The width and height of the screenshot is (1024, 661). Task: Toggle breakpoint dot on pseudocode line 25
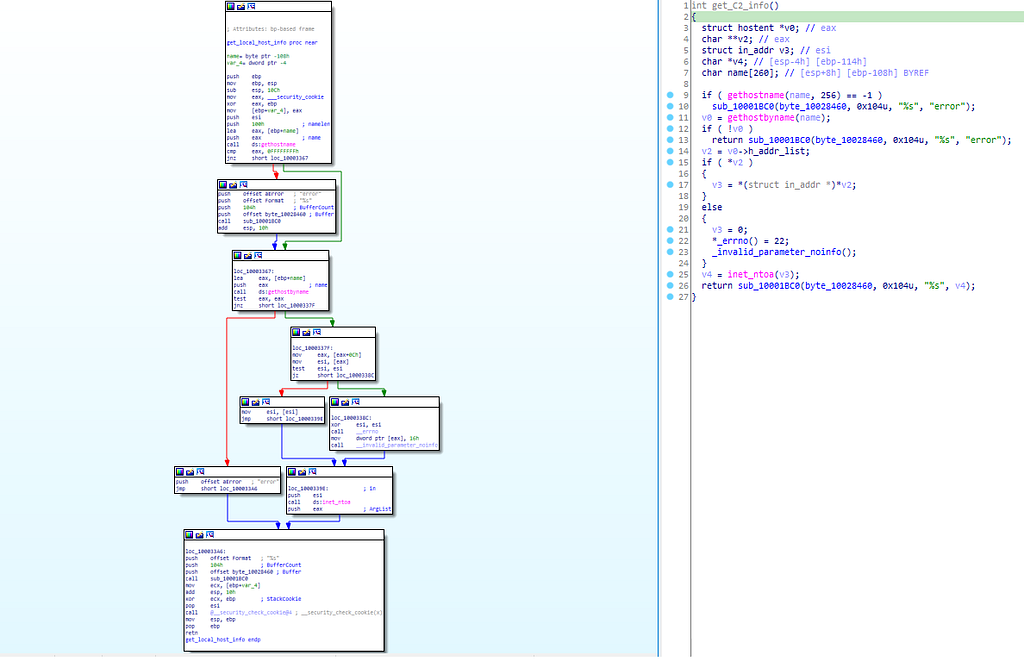pos(670,274)
